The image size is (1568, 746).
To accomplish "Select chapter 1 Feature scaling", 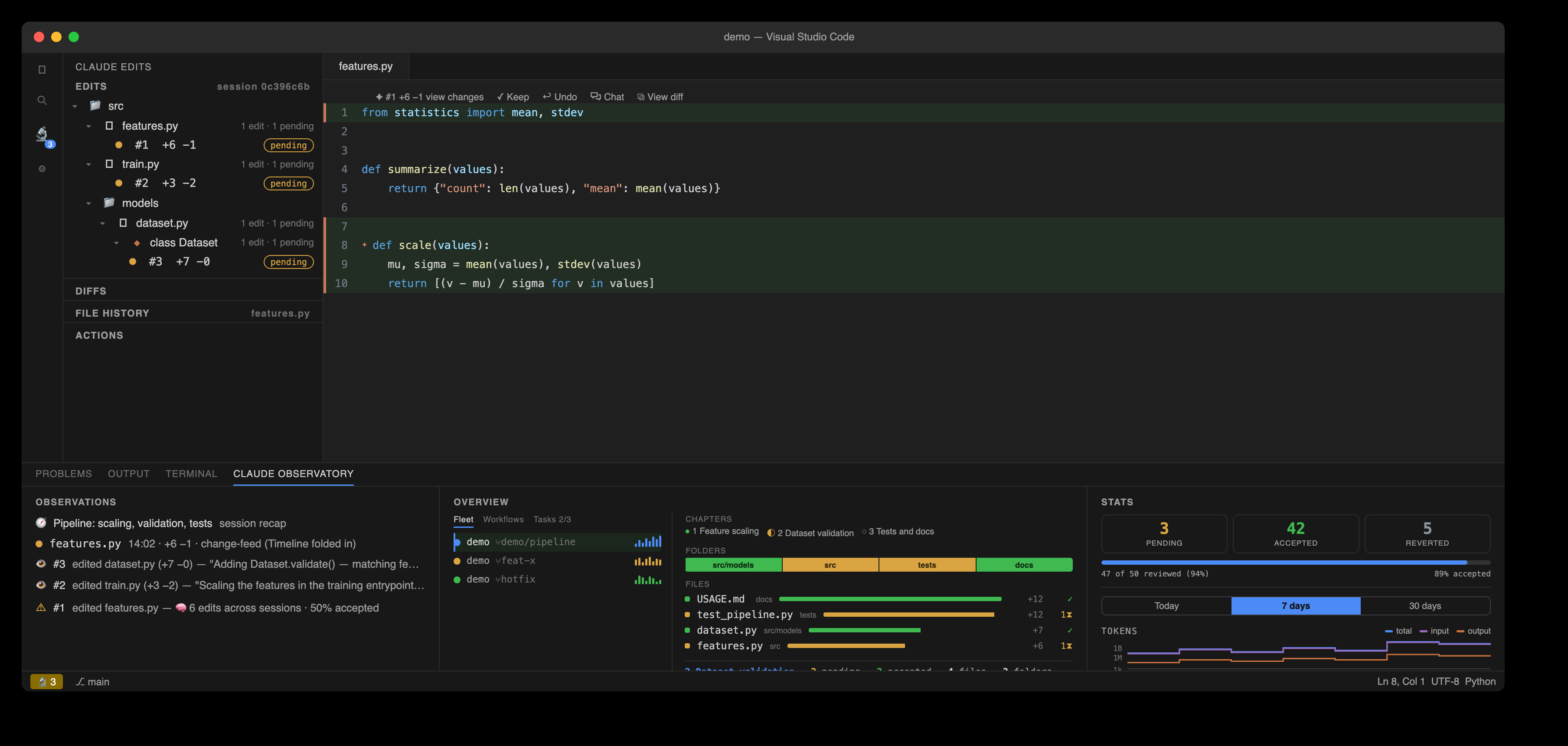I will tap(722, 531).
